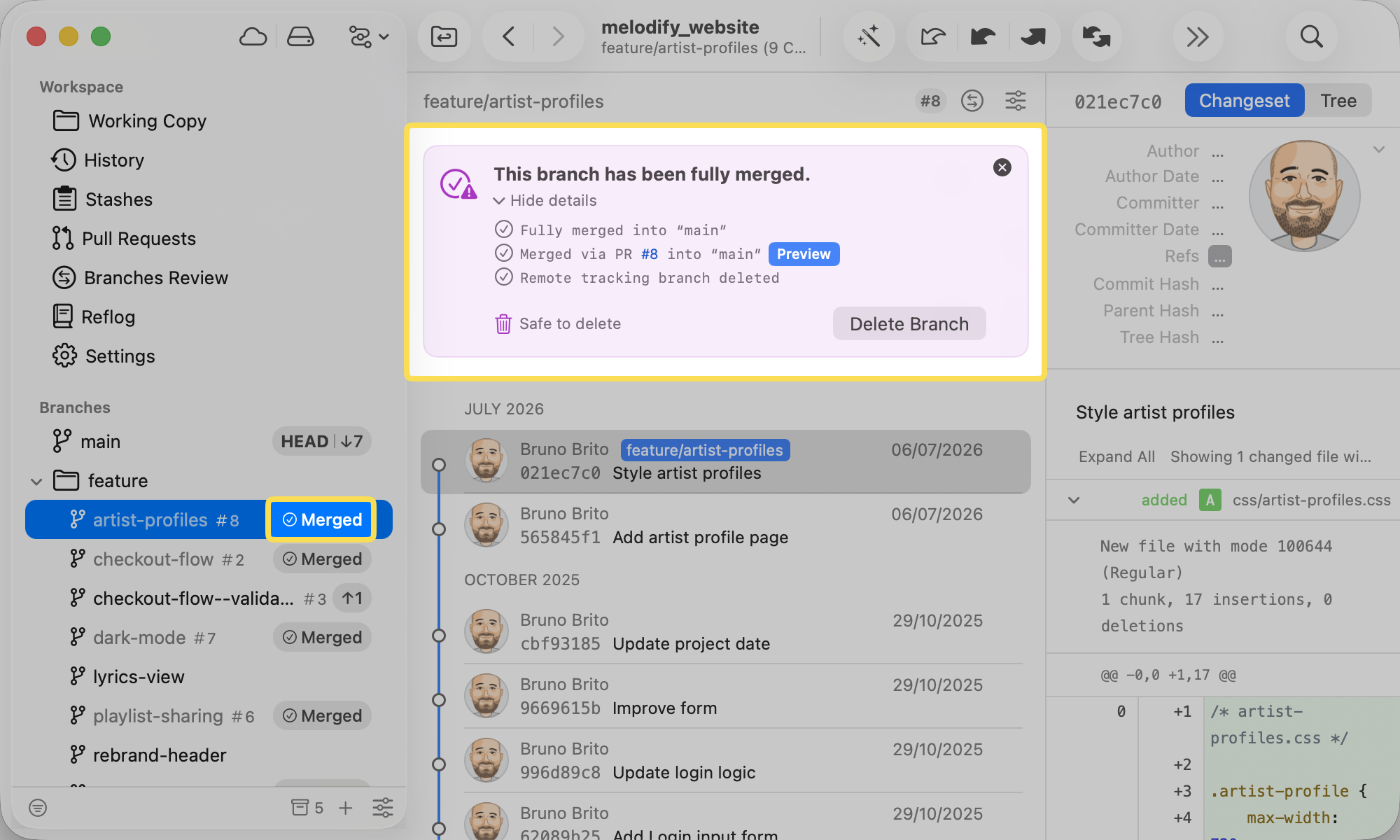Open the workflow dropdown menu in toolbar
1400x840 pixels.
tap(368, 36)
